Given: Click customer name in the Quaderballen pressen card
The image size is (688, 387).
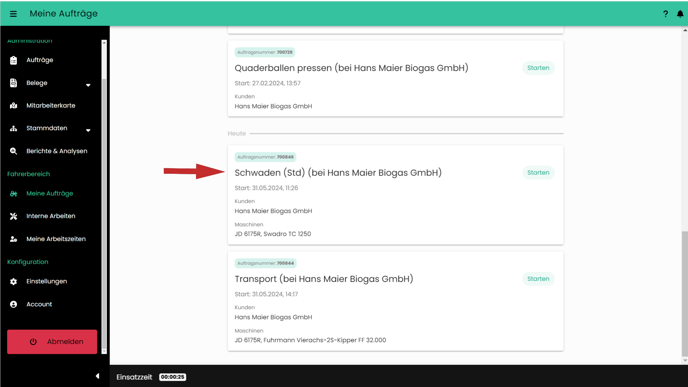Looking at the screenshot, I should tap(273, 106).
